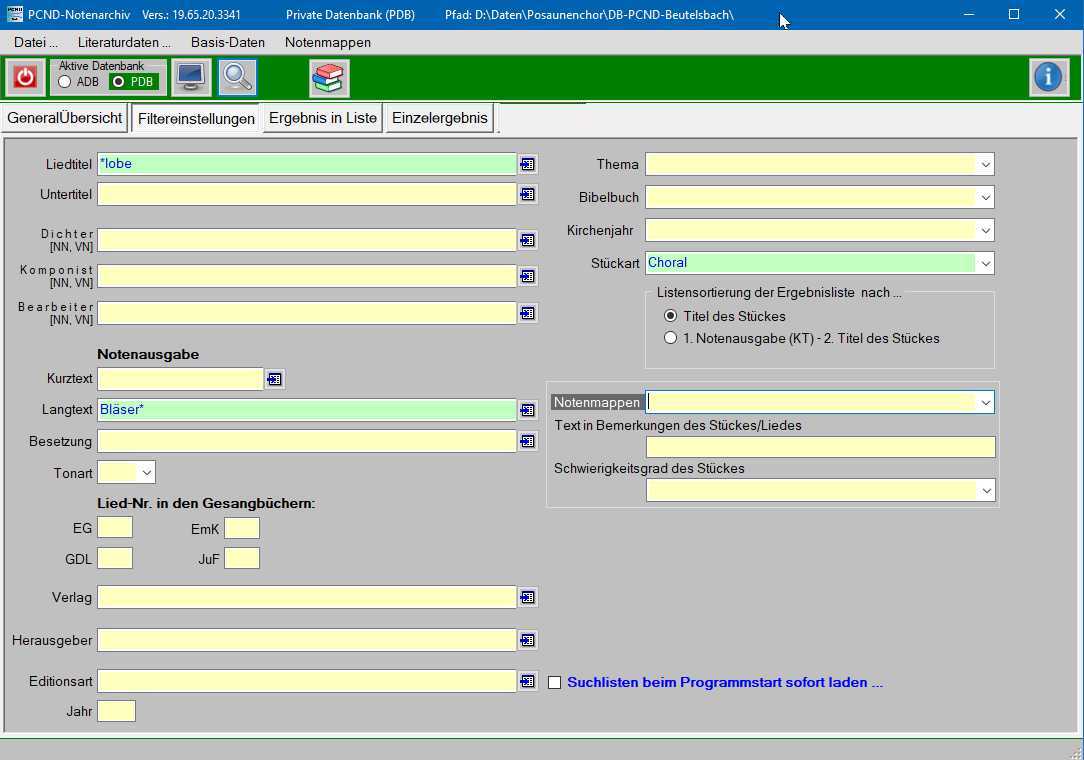Open lookup list icon for Verlag
The image size is (1084, 760).
tap(527, 597)
